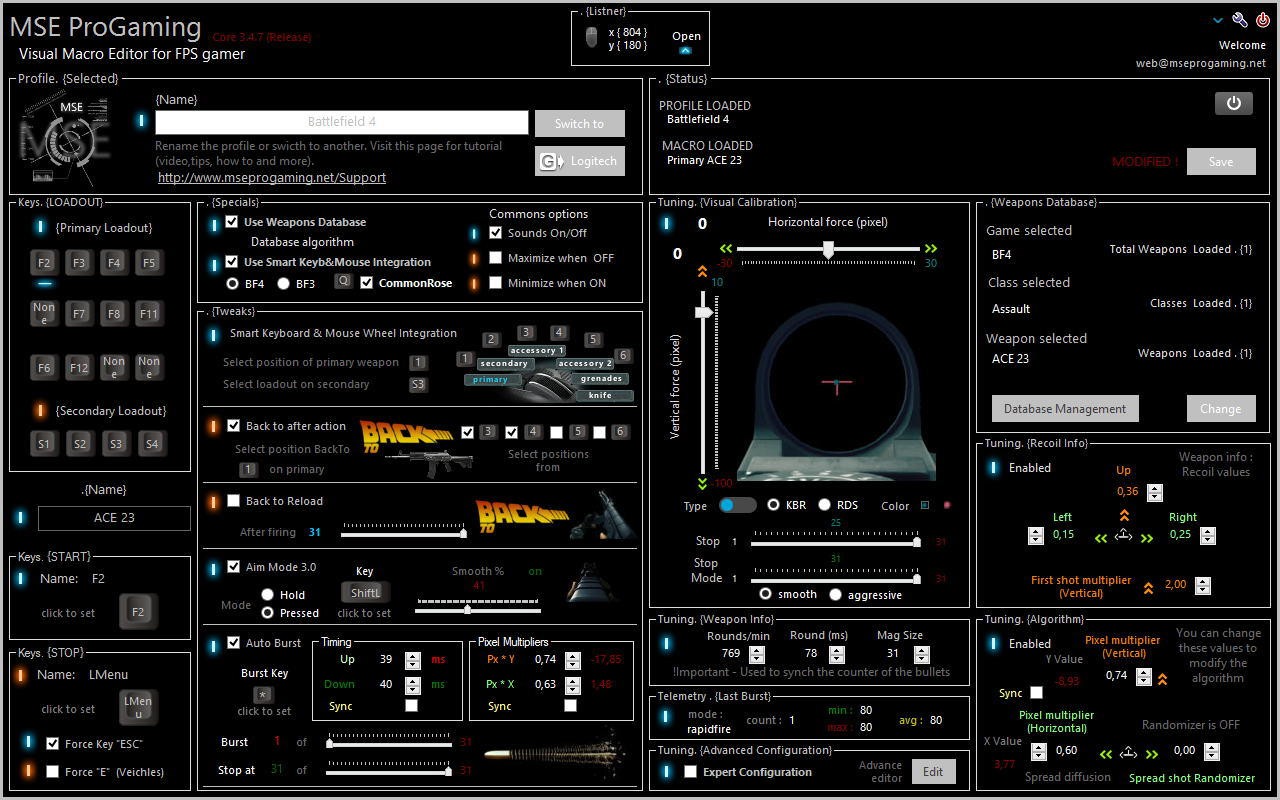Image resolution: width=1280 pixels, height=800 pixels.
Task: Enable Expert Configuration checkbox
Action: pos(690,772)
